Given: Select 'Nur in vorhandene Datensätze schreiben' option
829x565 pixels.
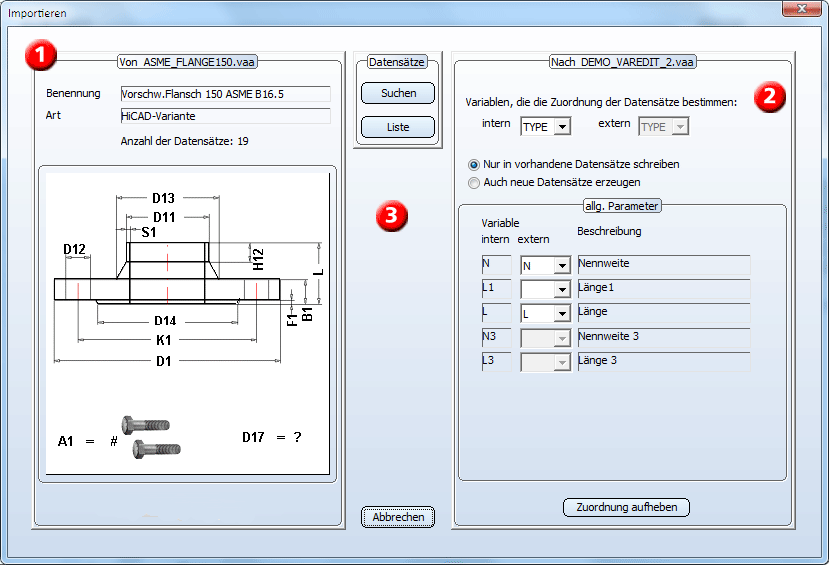Looking at the screenshot, I should pos(474,164).
